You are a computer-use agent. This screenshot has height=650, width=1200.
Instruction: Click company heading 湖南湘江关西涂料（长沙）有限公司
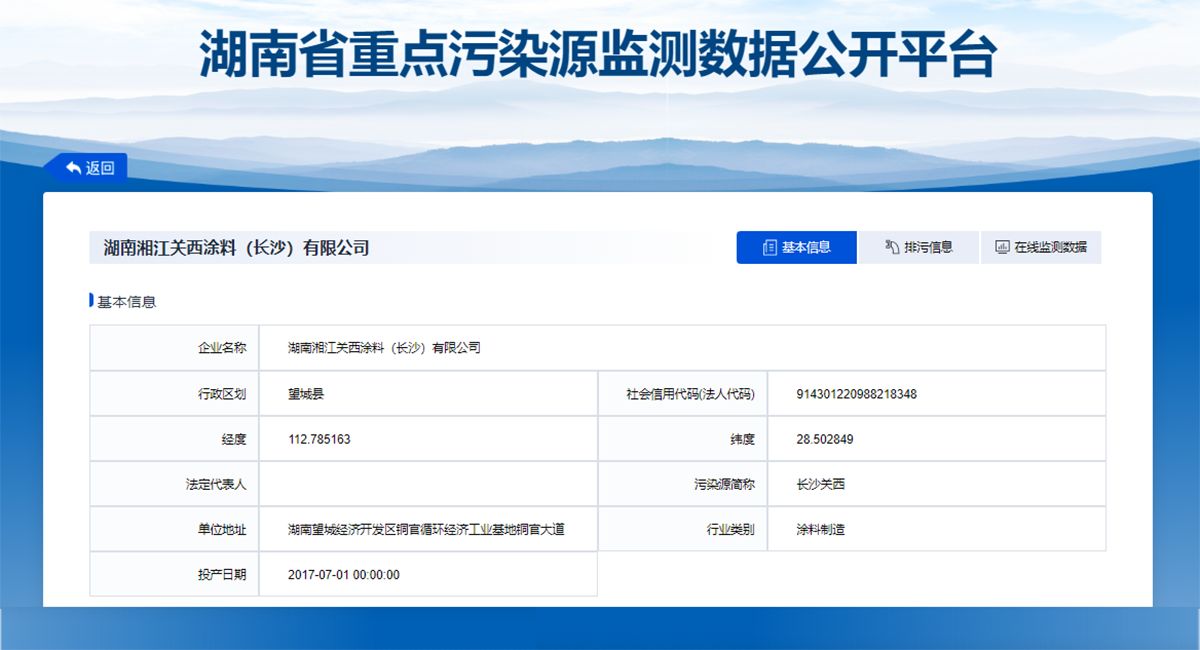[237, 247]
